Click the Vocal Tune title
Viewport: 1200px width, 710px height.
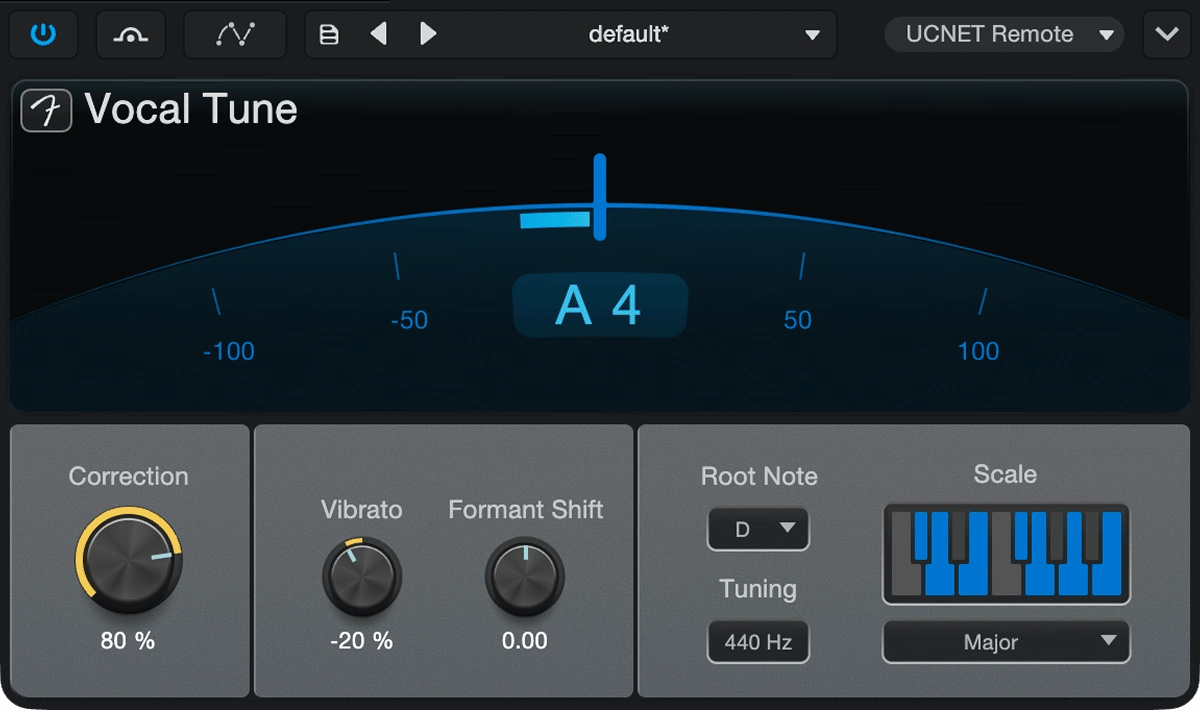[x=191, y=109]
